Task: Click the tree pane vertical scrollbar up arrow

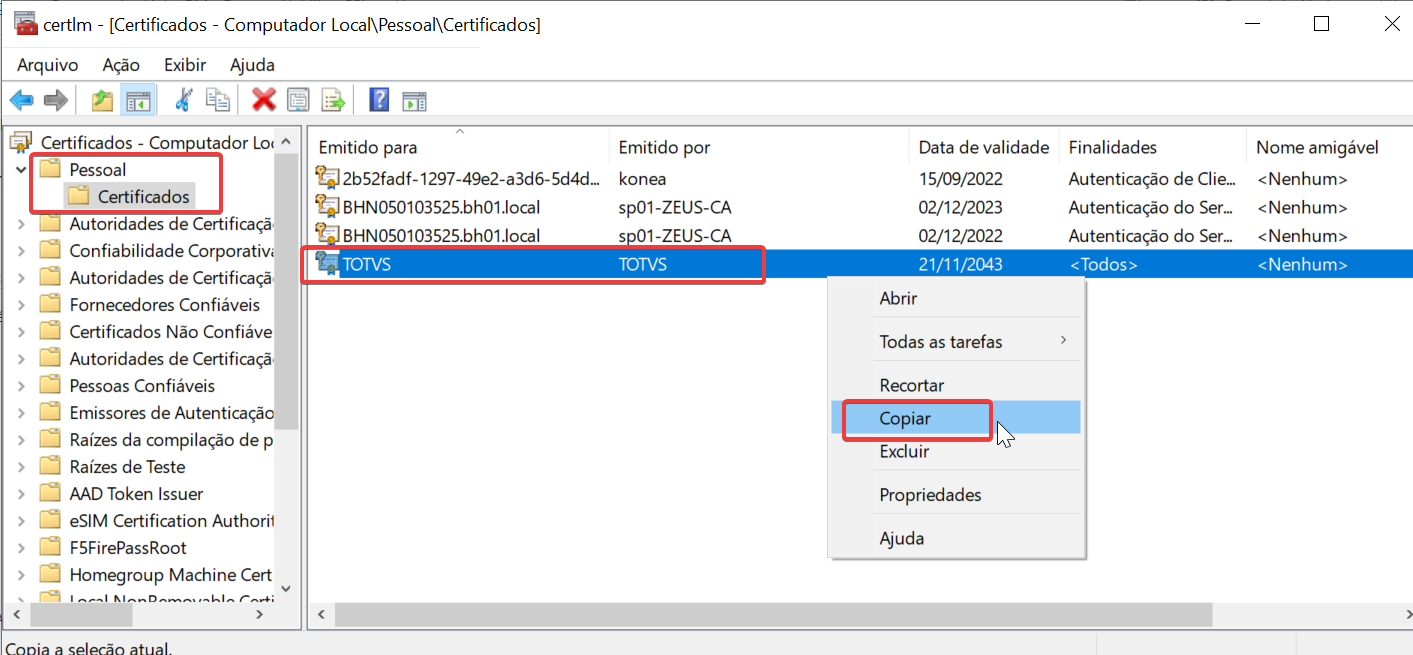Action: (286, 141)
